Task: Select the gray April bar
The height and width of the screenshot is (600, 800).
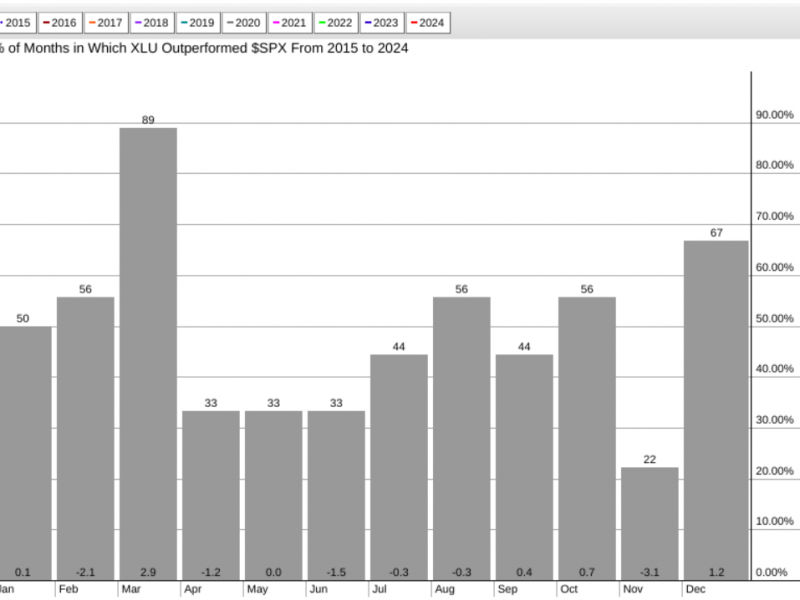Action: 211,495
